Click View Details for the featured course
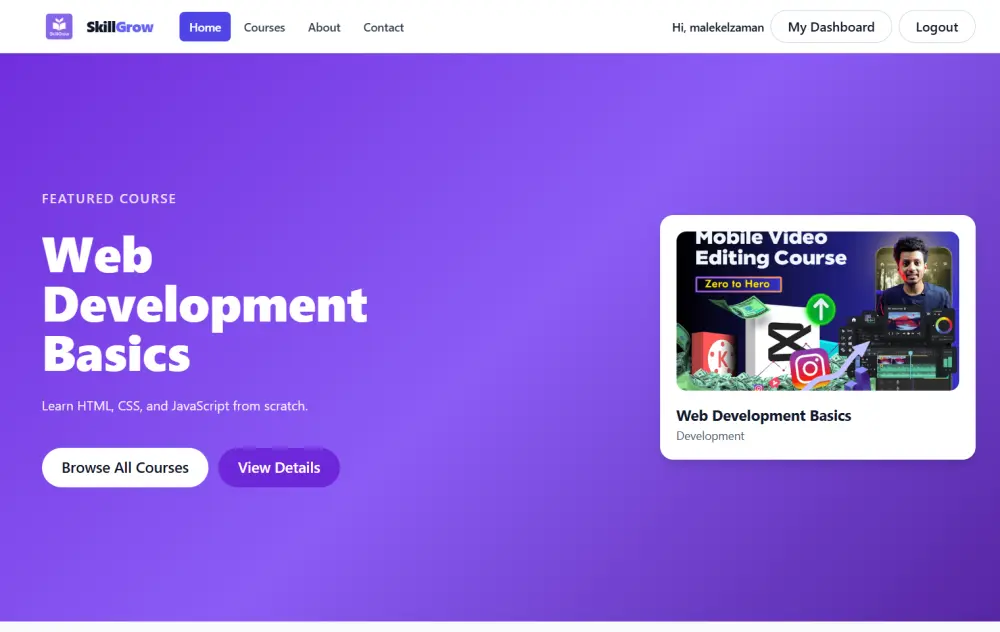This screenshot has height=632, width=1000. (278, 467)
